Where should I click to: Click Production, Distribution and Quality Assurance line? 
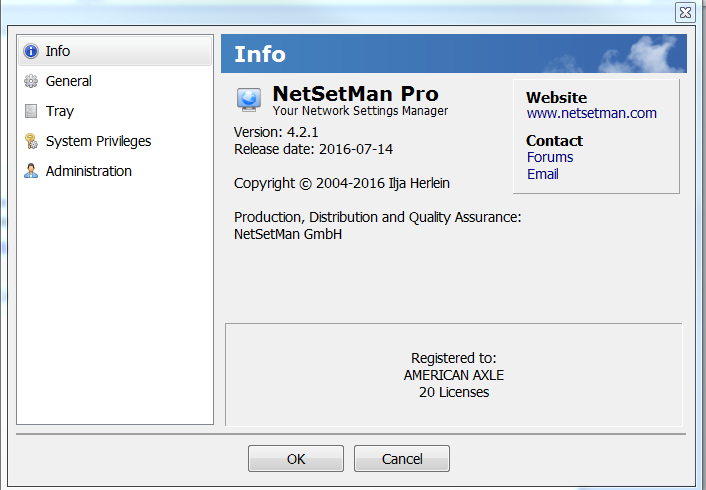(x=377, y=217)
